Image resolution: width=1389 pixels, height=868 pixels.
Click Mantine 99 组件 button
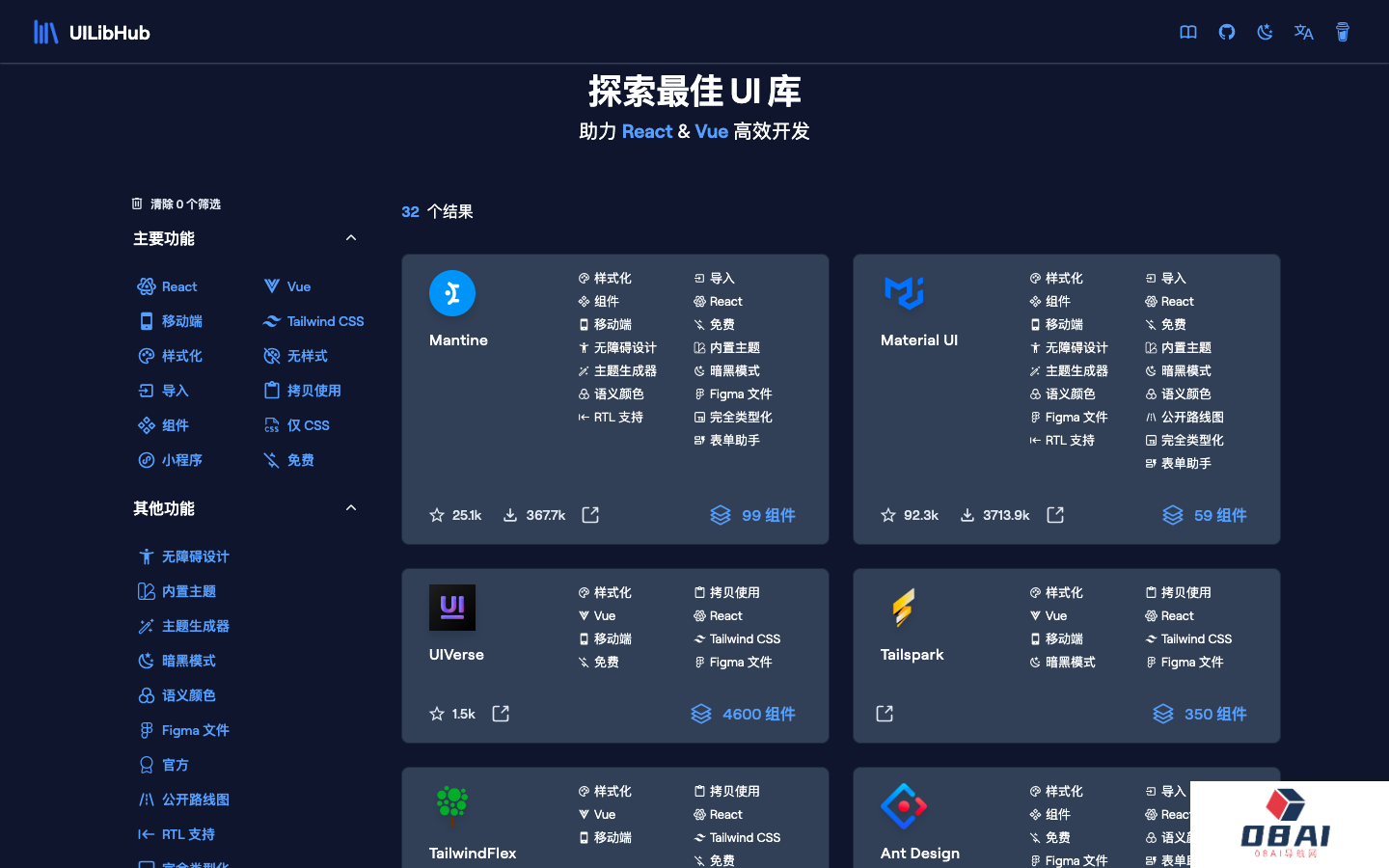[x=753, y=515]
